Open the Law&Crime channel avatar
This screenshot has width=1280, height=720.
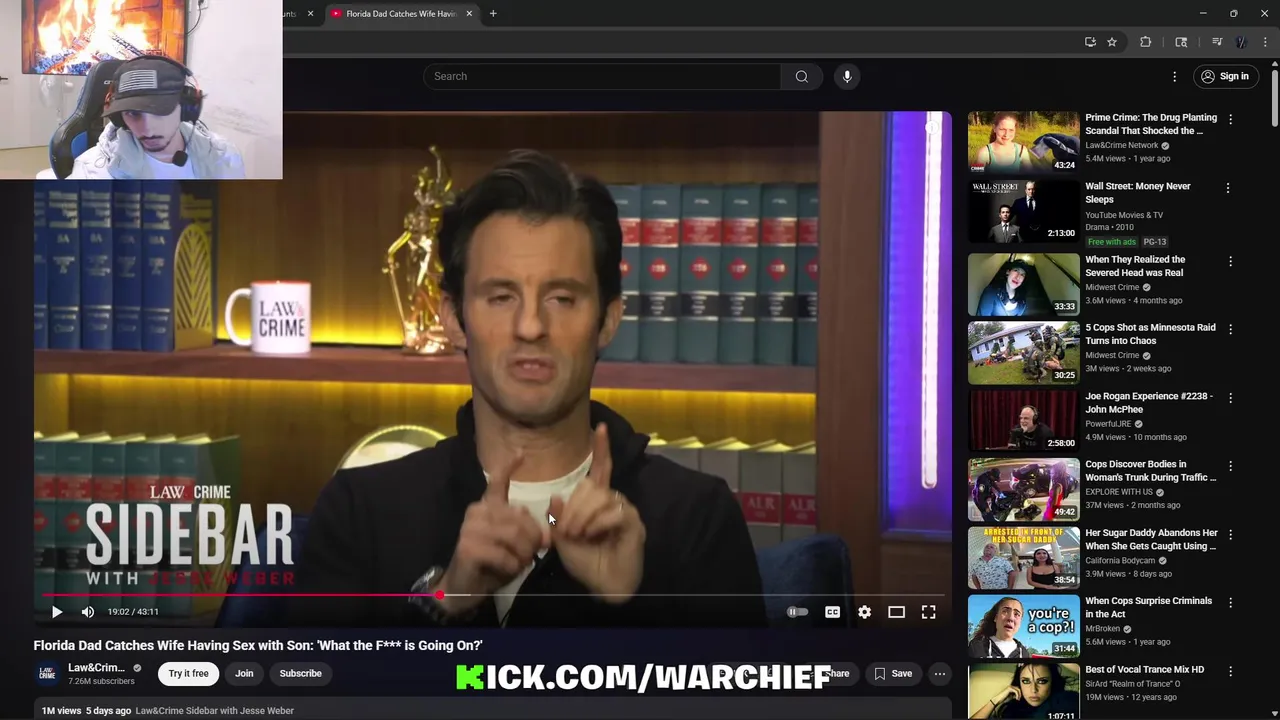tap(47, 674)
